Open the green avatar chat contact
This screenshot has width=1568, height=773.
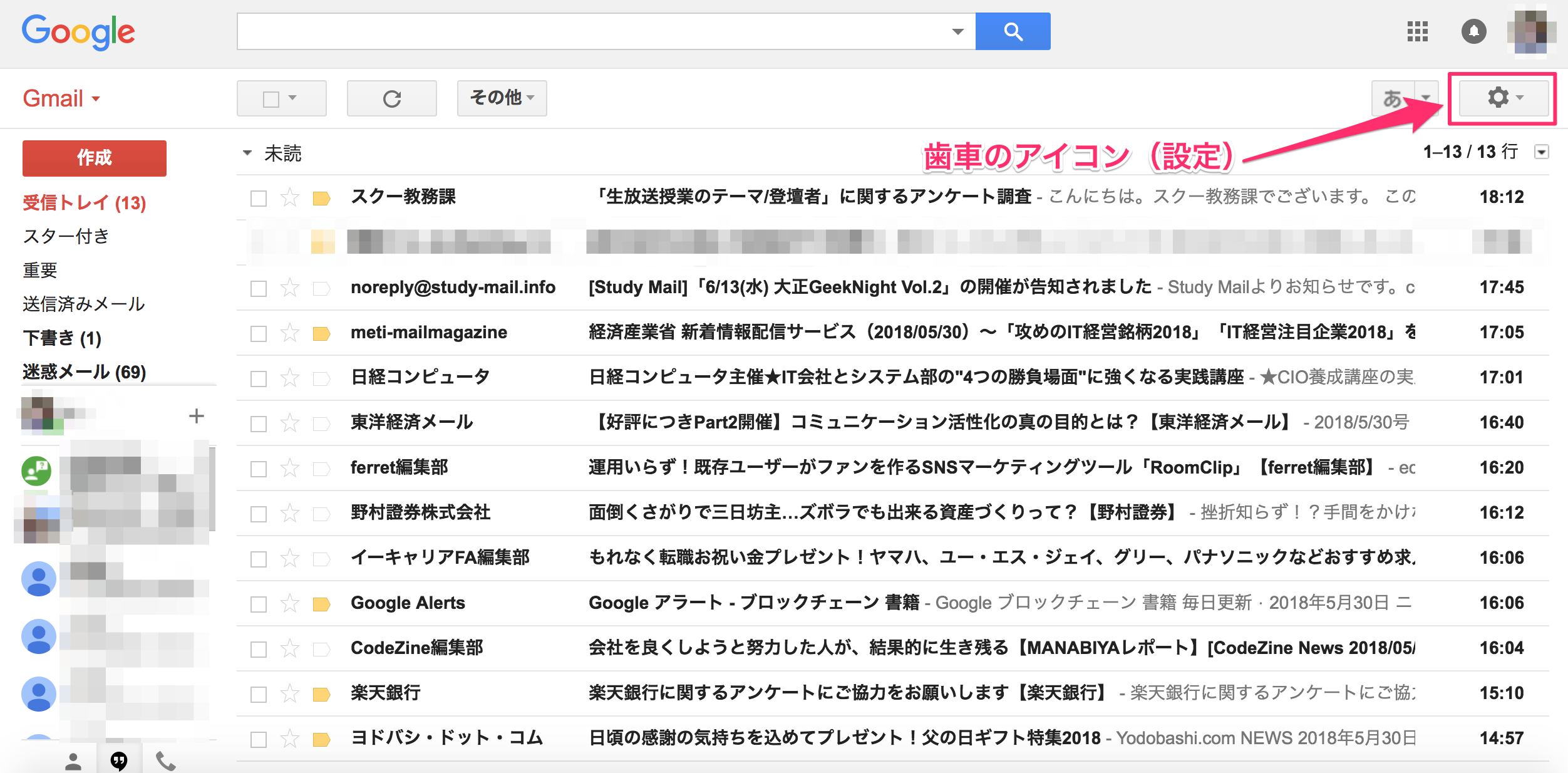(x=36, y=471)
